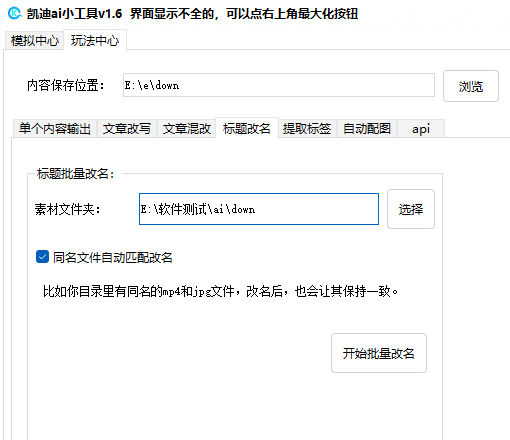Click the 选择 folder button
The height and width of the screenshot is (440, 510).
[411, 209]
